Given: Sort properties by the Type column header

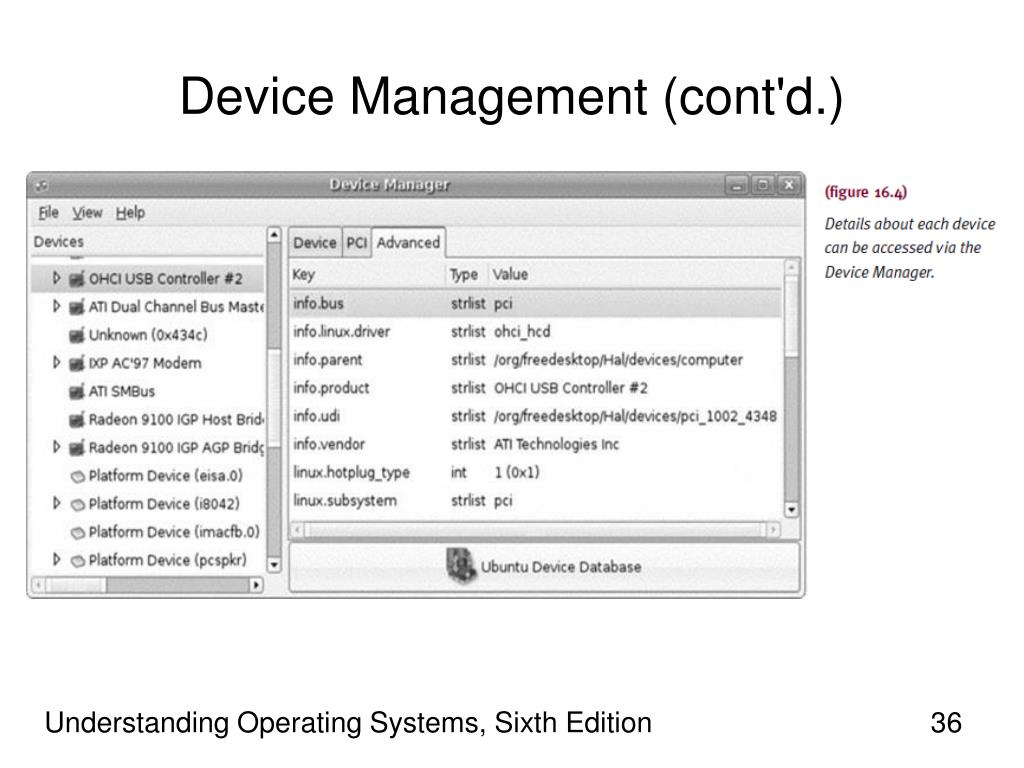Looking at the screenshot, I should [x=466, y=274].
